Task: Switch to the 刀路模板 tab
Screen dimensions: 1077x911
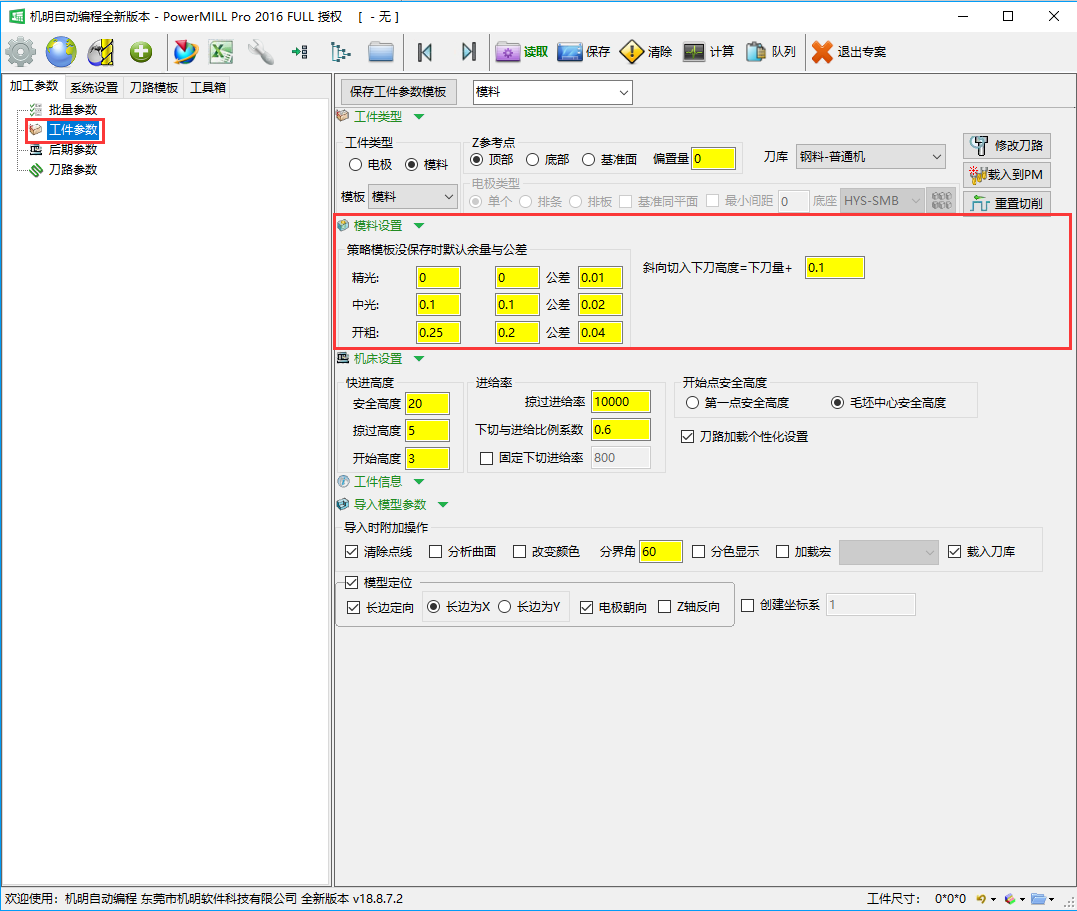Action: 154,87
